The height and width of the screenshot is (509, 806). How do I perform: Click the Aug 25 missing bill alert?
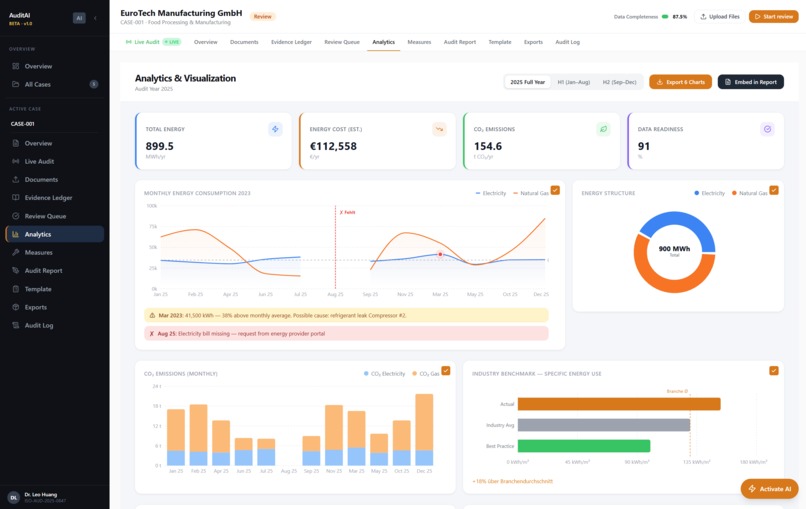(346, 334)
